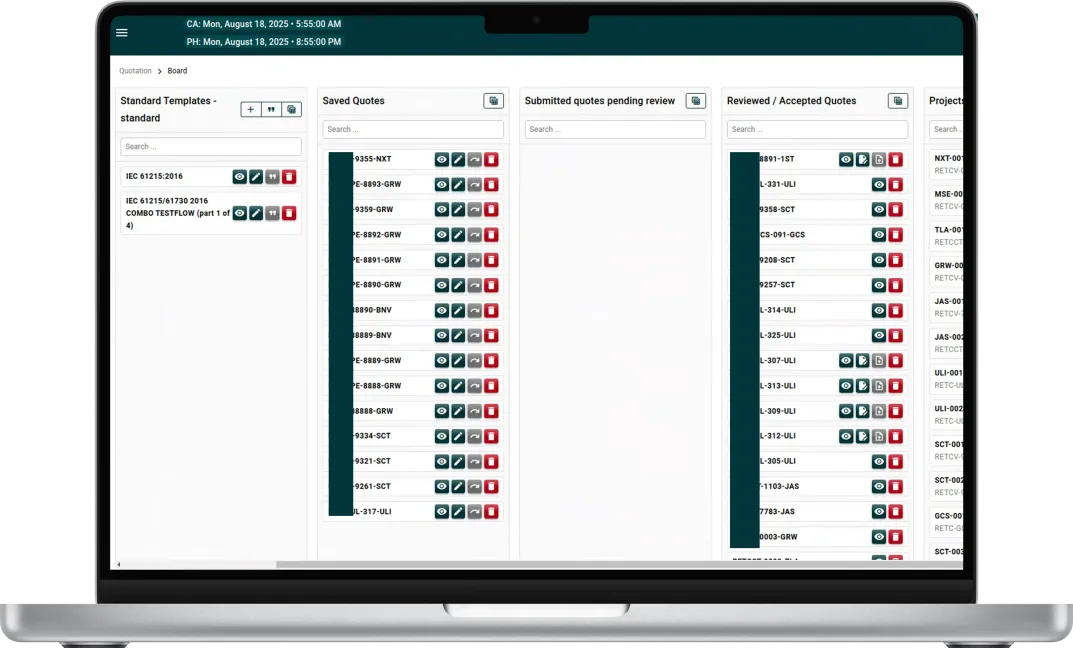Viewport: 1073px width, 648px height.
Task: View the IEC 61215:2016 template via eye icon
Action: (239, 177)
